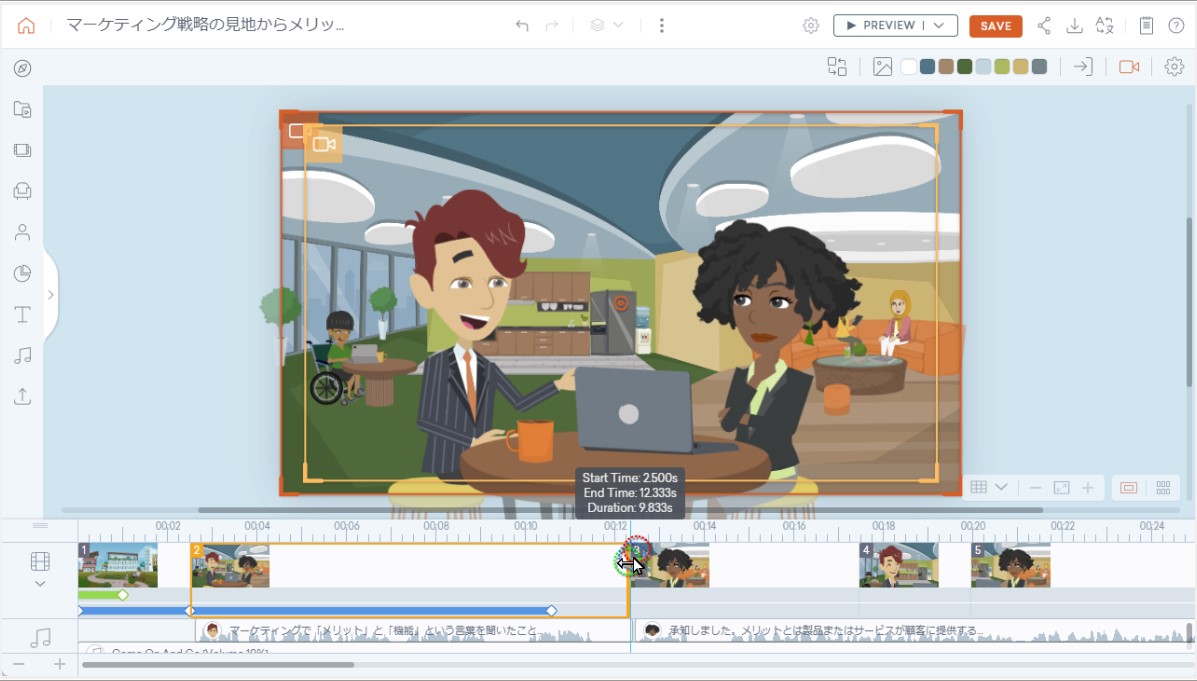The width and height of the screenshot is (1197, 681).
Task: Click the PREVIEW button
Action: click(880, 26)
